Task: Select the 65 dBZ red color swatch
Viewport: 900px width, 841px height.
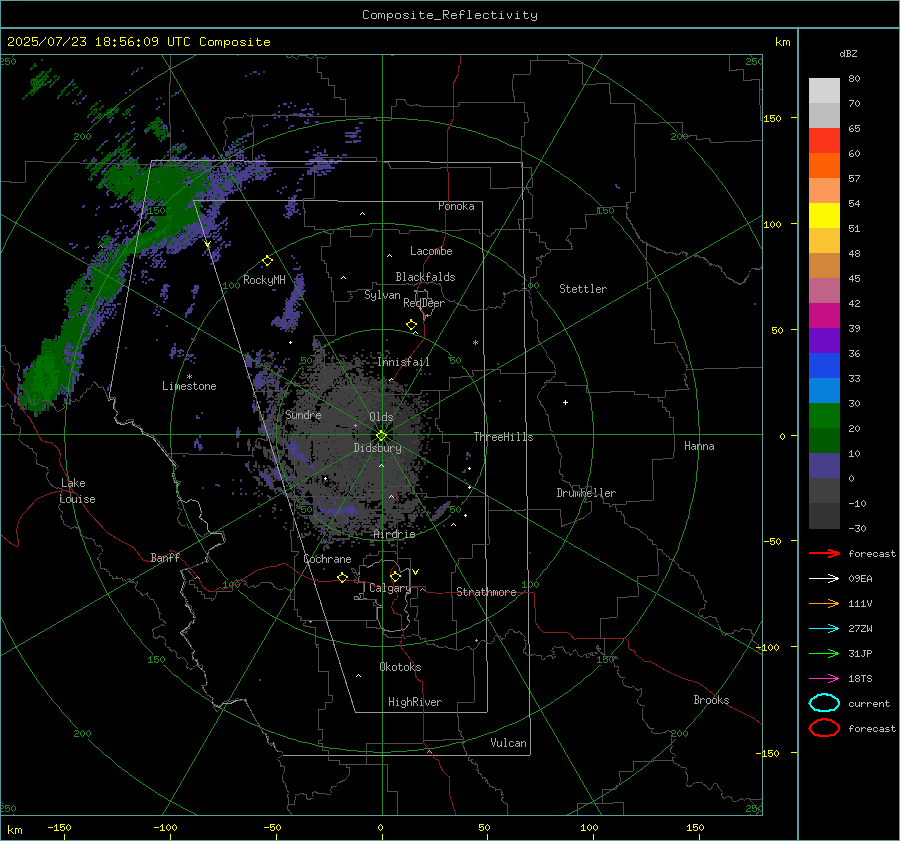Action: coord(824,140)
